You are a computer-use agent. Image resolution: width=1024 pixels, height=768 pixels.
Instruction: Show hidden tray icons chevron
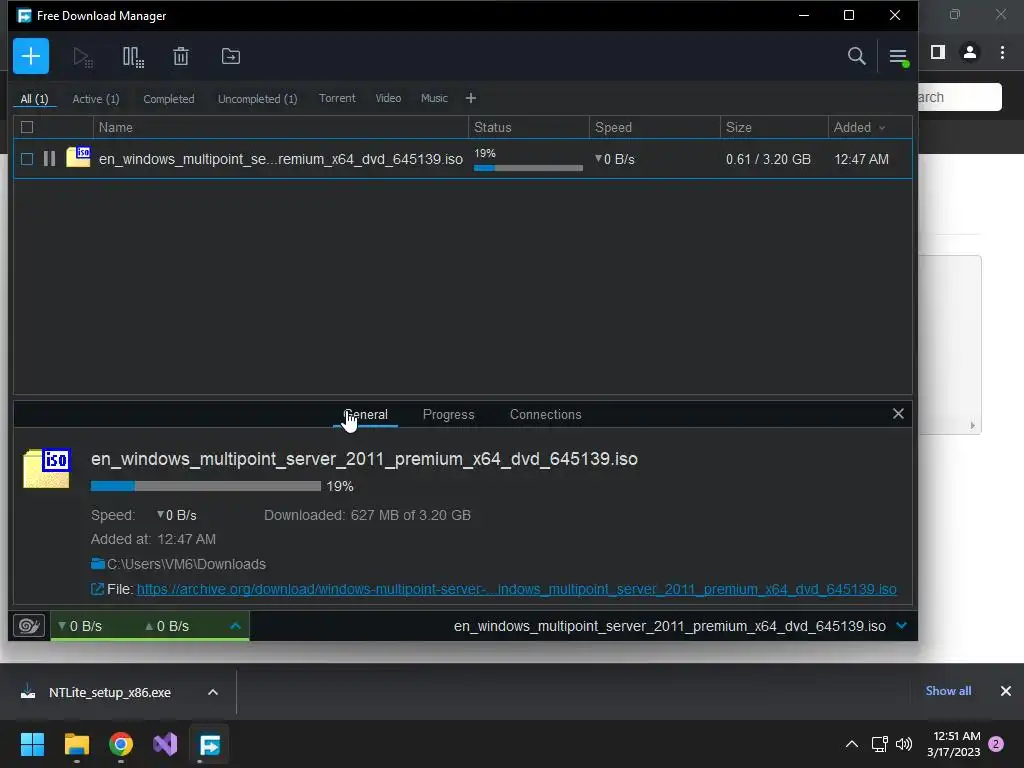point(852,744)
